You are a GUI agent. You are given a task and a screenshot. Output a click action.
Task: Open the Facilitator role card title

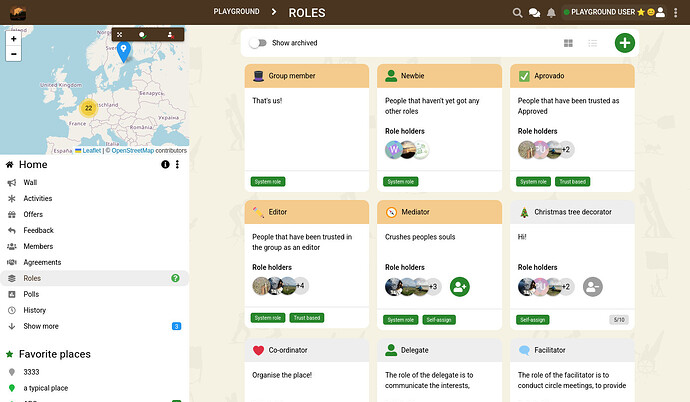pos(550,350)
